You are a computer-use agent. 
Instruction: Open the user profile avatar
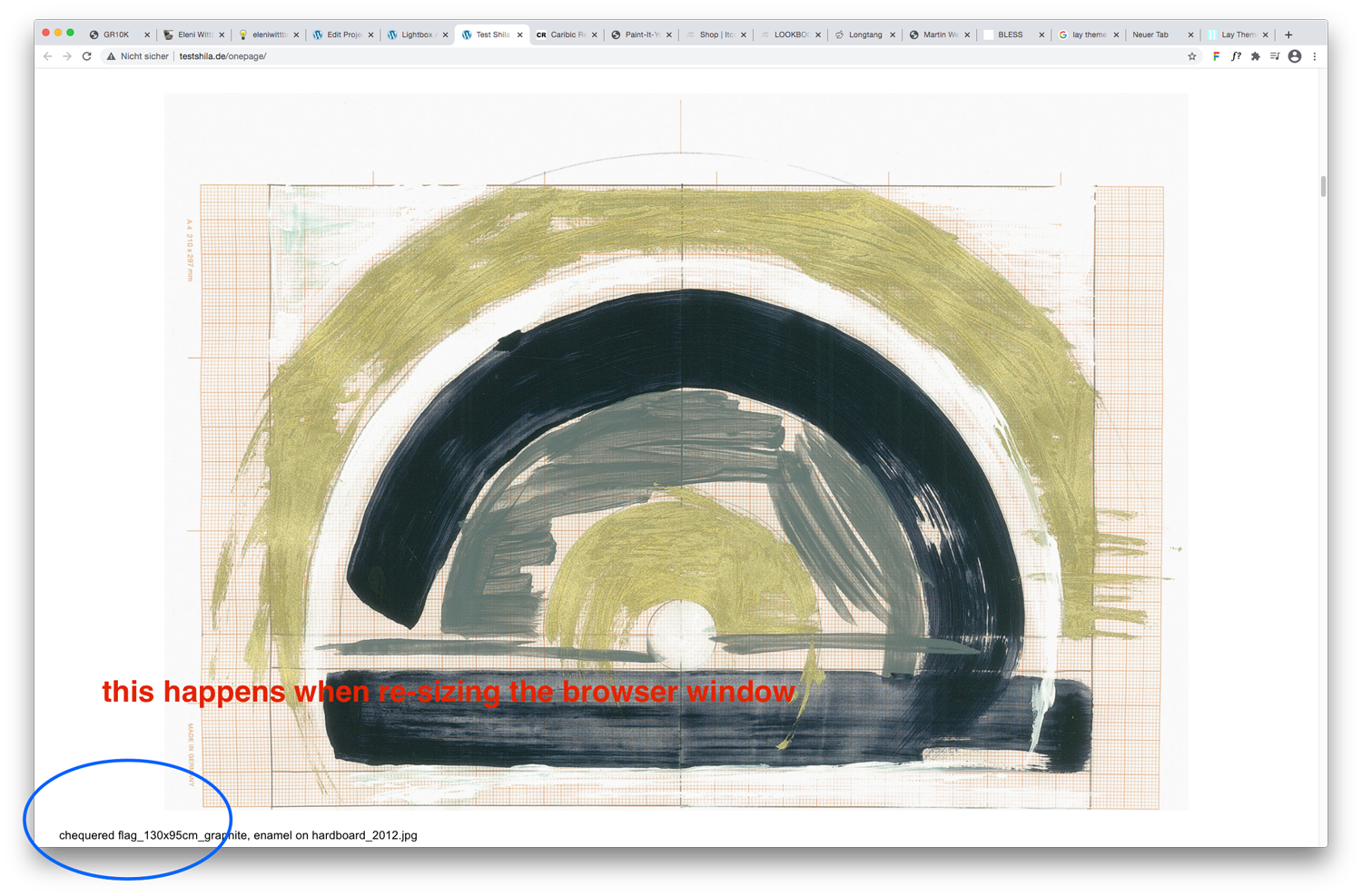pos(1295,56)
